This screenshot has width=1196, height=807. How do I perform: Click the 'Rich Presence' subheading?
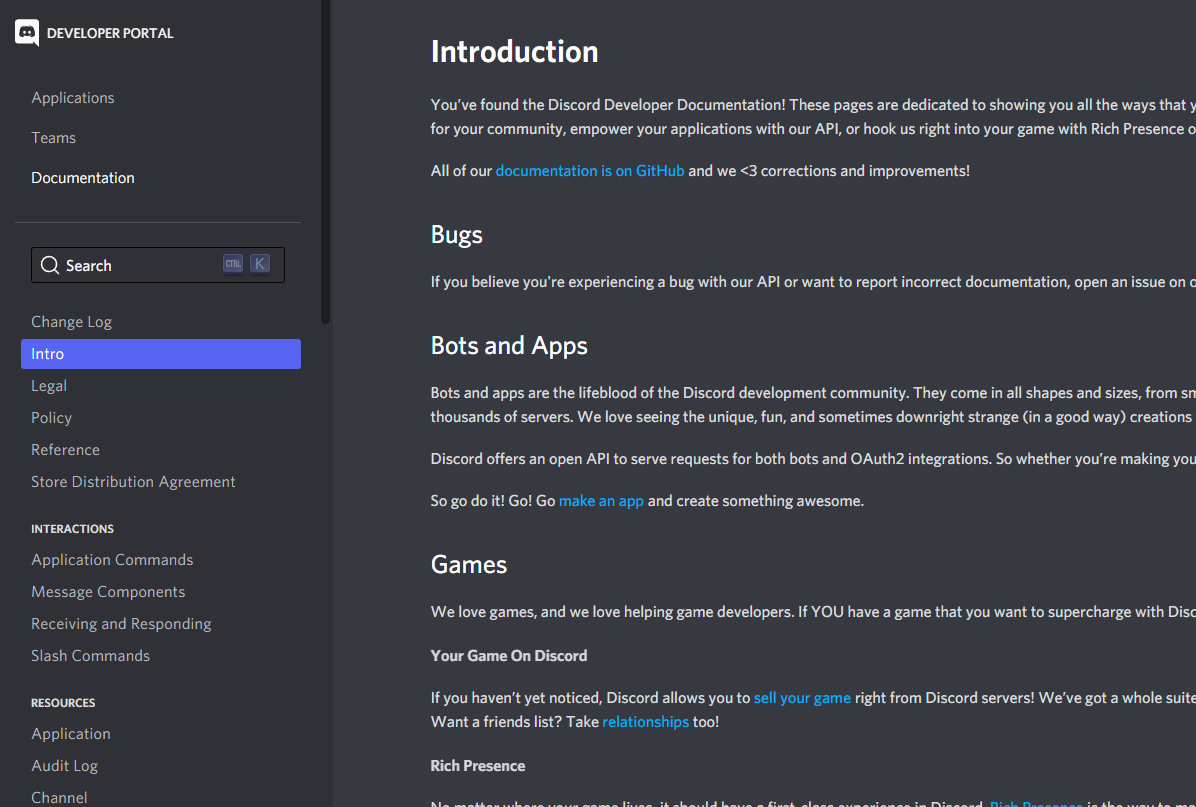click(477, 766)
